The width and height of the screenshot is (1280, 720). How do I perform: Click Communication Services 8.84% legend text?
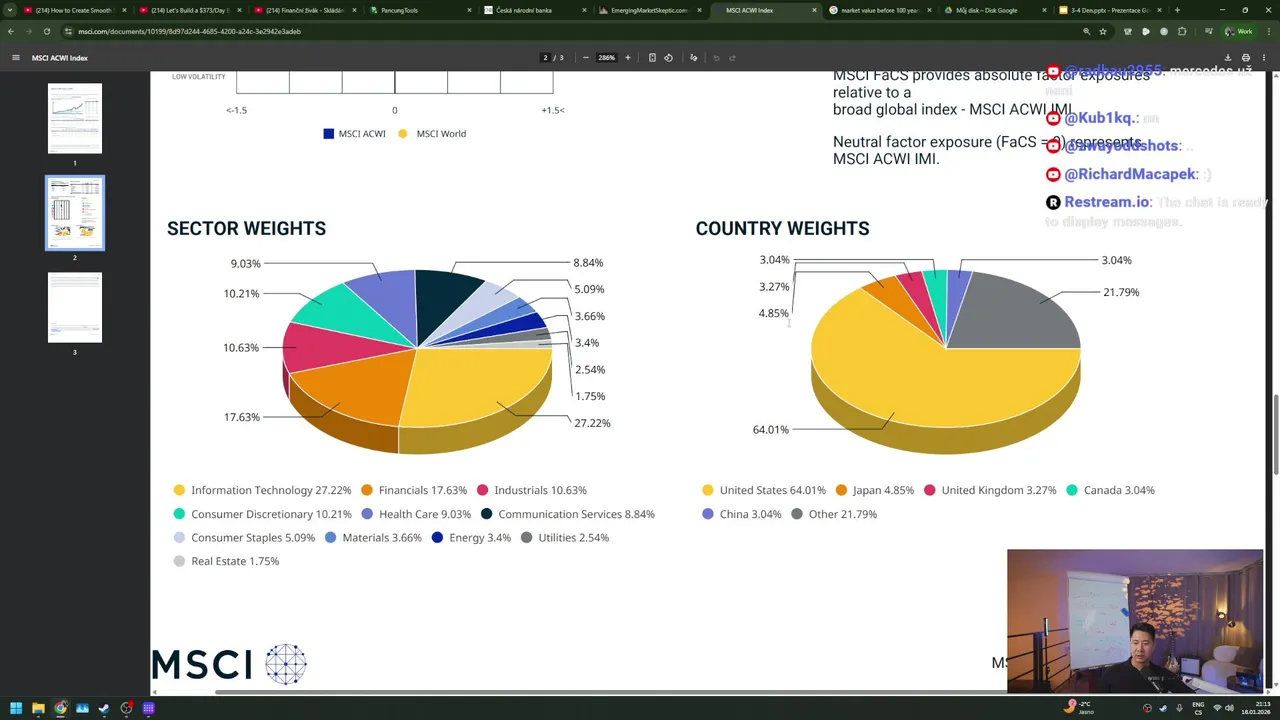click(576, 514)
